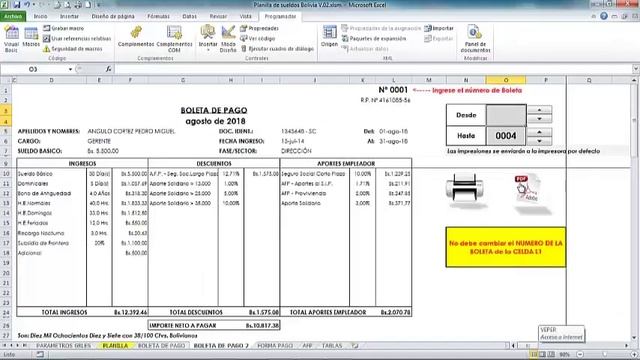
Task: Switch to FORMA PAGO sheet tab
Action: point(275,346)
